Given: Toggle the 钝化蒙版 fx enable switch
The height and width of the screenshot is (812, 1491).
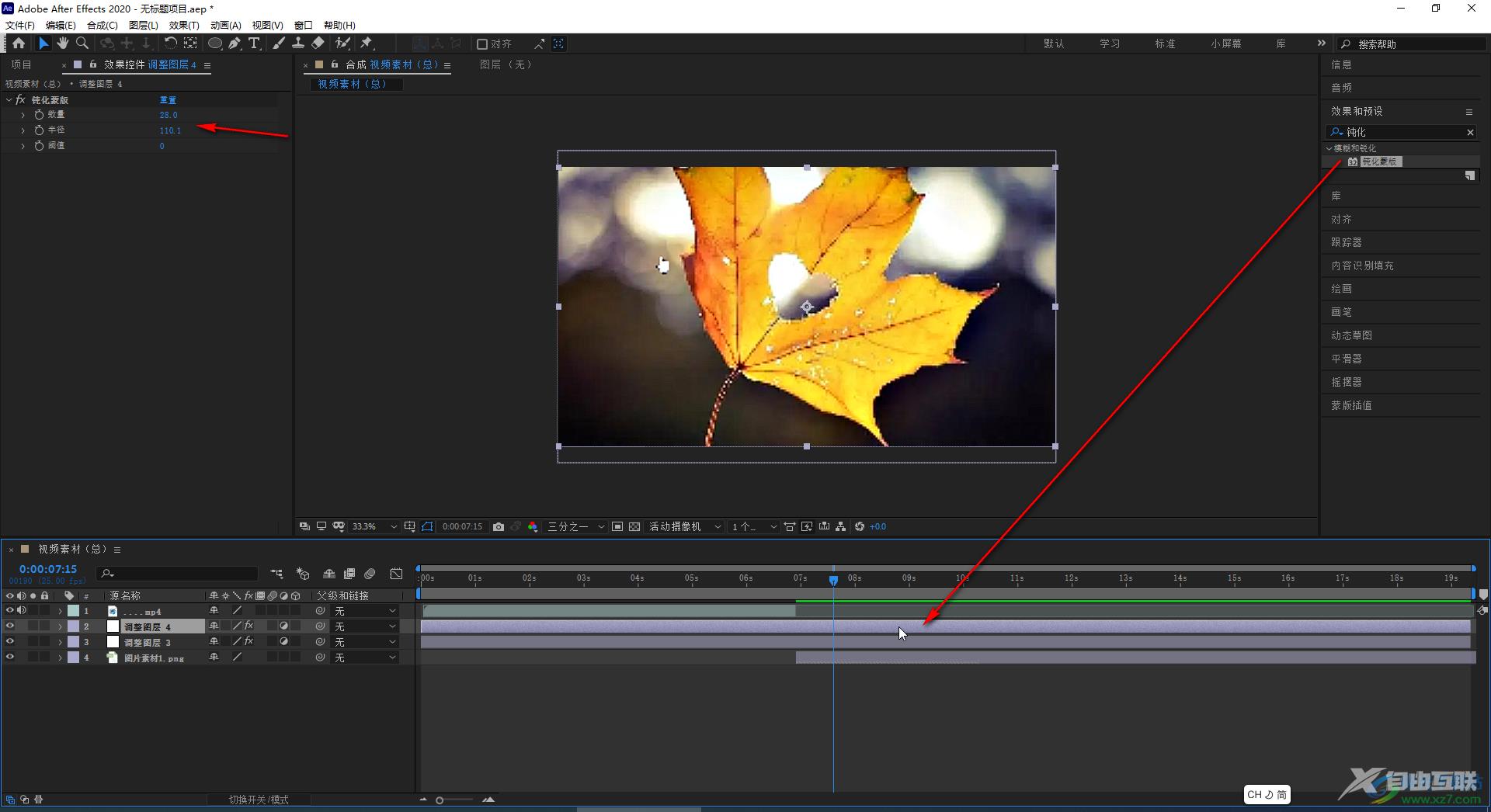Looking at the screenshot, I should pyautogui.click(x=21, y=100).
